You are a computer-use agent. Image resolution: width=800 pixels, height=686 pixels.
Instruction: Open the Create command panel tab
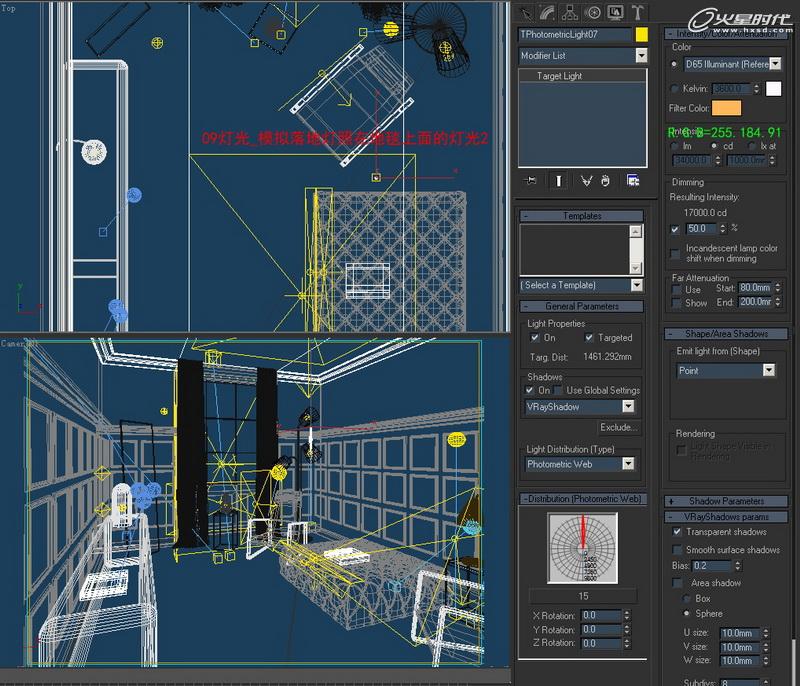(526, 13)
